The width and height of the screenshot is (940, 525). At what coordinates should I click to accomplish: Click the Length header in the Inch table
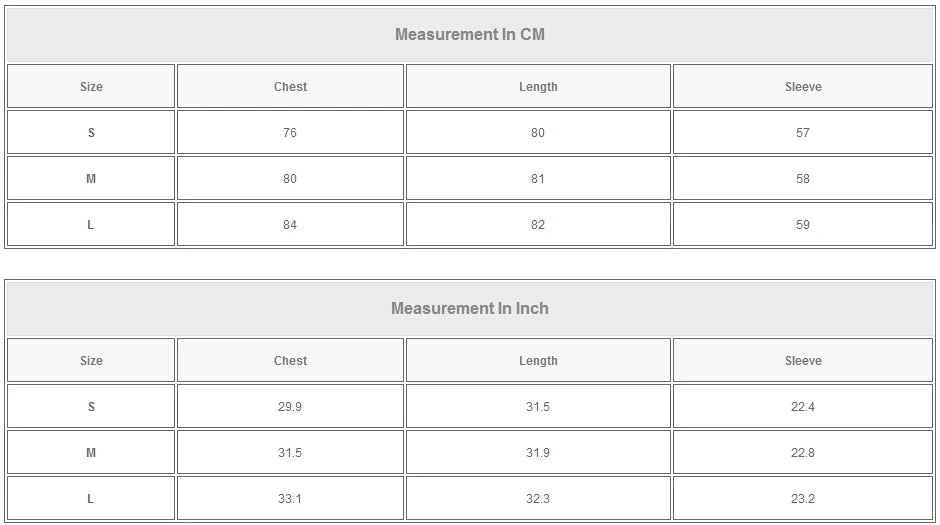pyautogui.click(x=538, y=361)
